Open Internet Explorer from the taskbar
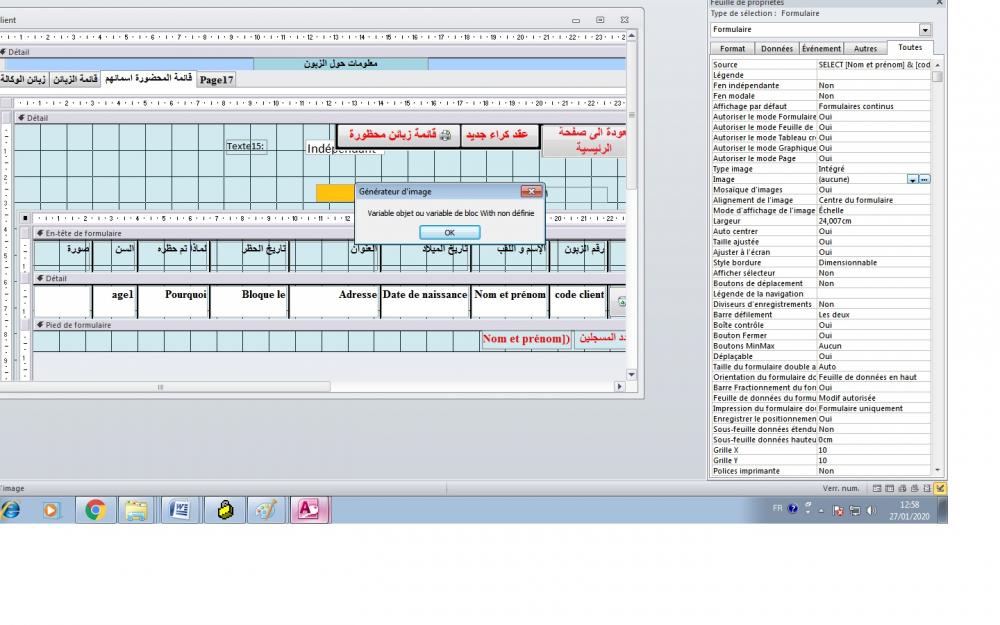This screenshot has height=625, width=1000. coord(10,510)
